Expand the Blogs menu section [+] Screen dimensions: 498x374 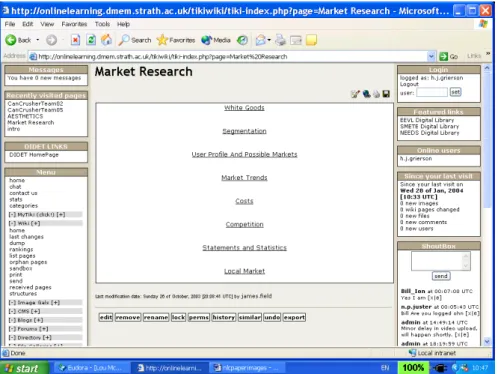[39, 320]
